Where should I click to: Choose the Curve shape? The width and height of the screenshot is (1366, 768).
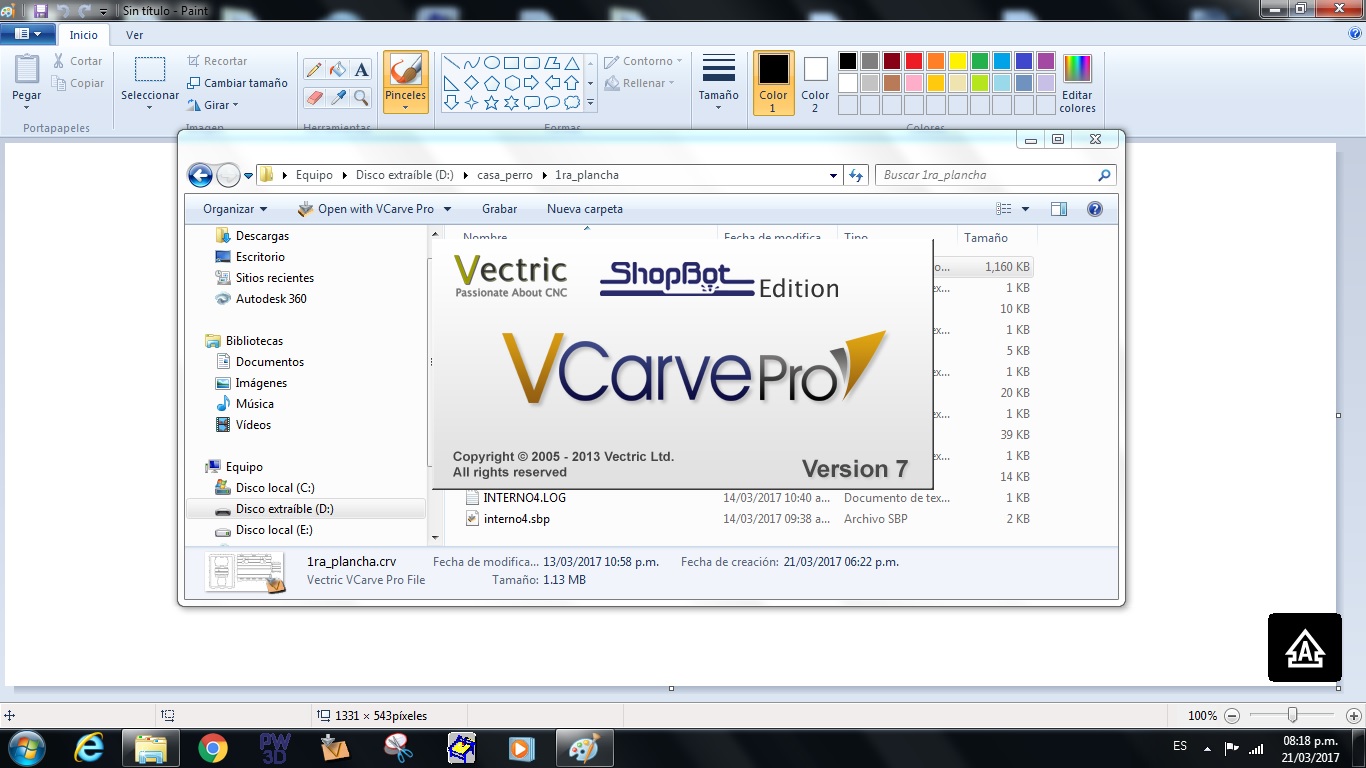[471, 63]
